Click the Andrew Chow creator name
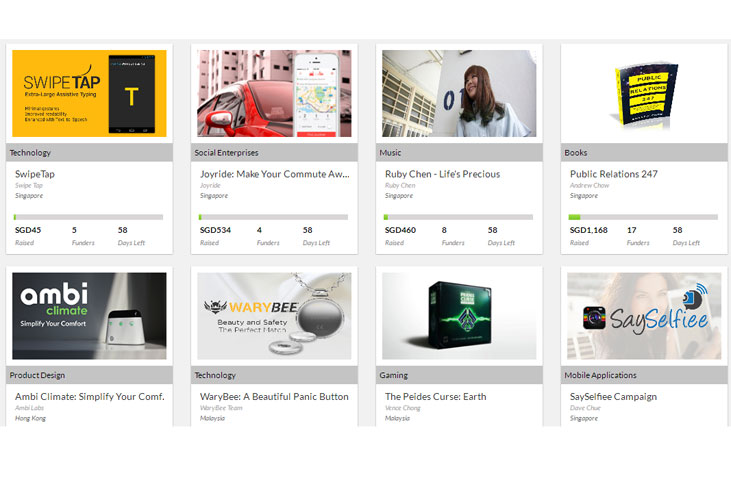This screenshot has width=731, height=478. coord(591,186)
